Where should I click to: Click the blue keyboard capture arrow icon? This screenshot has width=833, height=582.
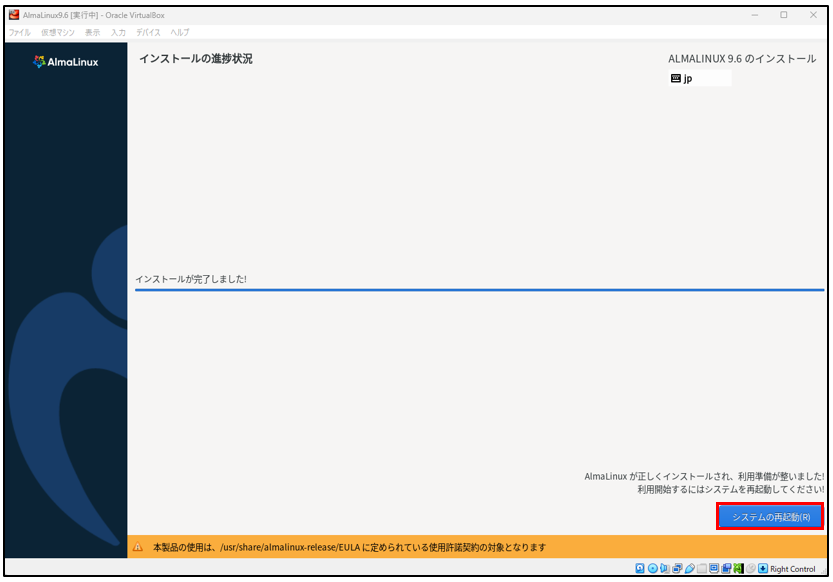[x=763, y=569]
